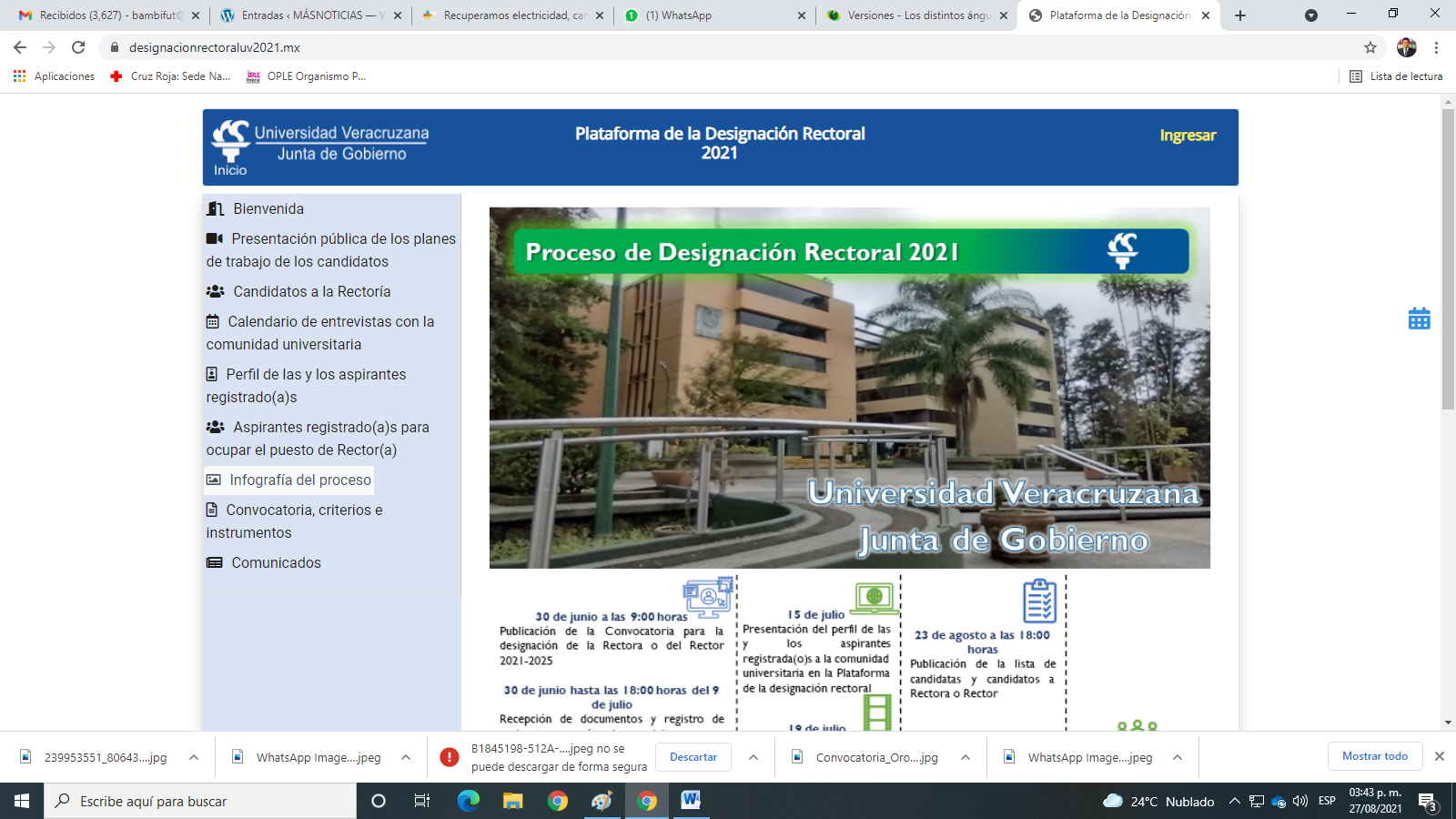The width and height of the screenshot is (1456, 819).
Task: Open the Comunicados sidebar item
Action: click(264, 562)
